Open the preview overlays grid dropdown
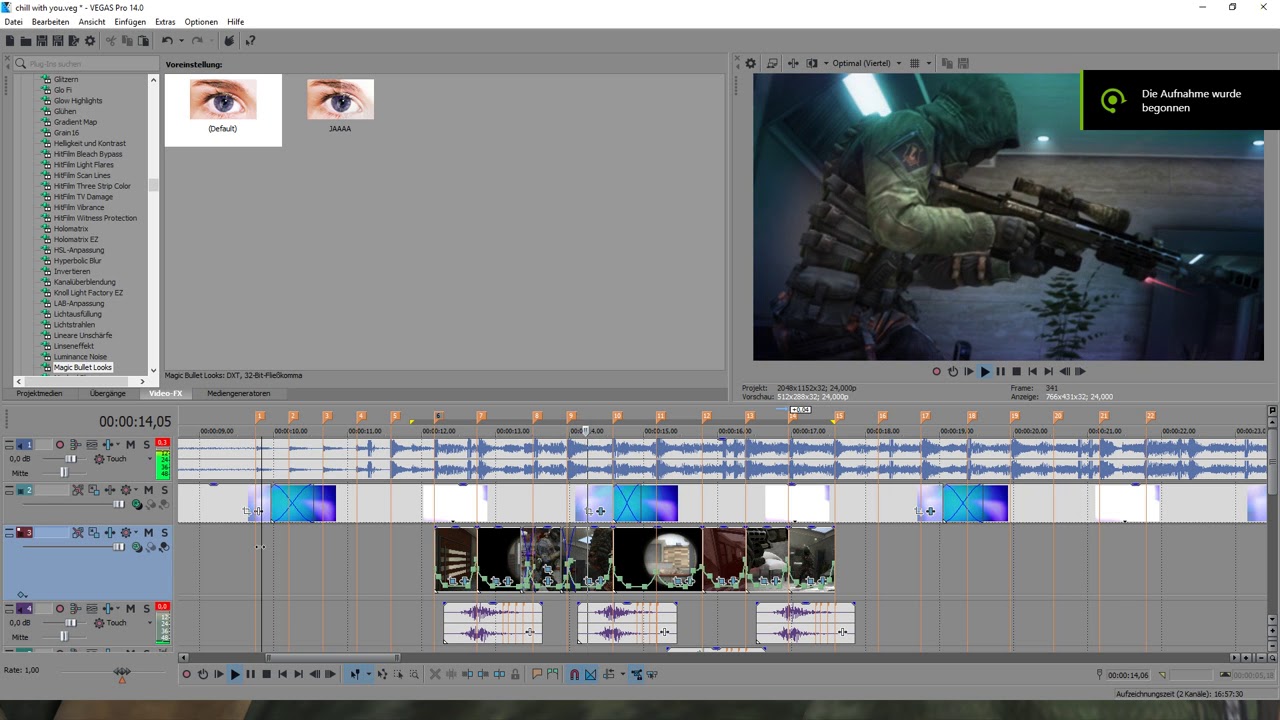1280x720 pixels. tap(928, 63)
